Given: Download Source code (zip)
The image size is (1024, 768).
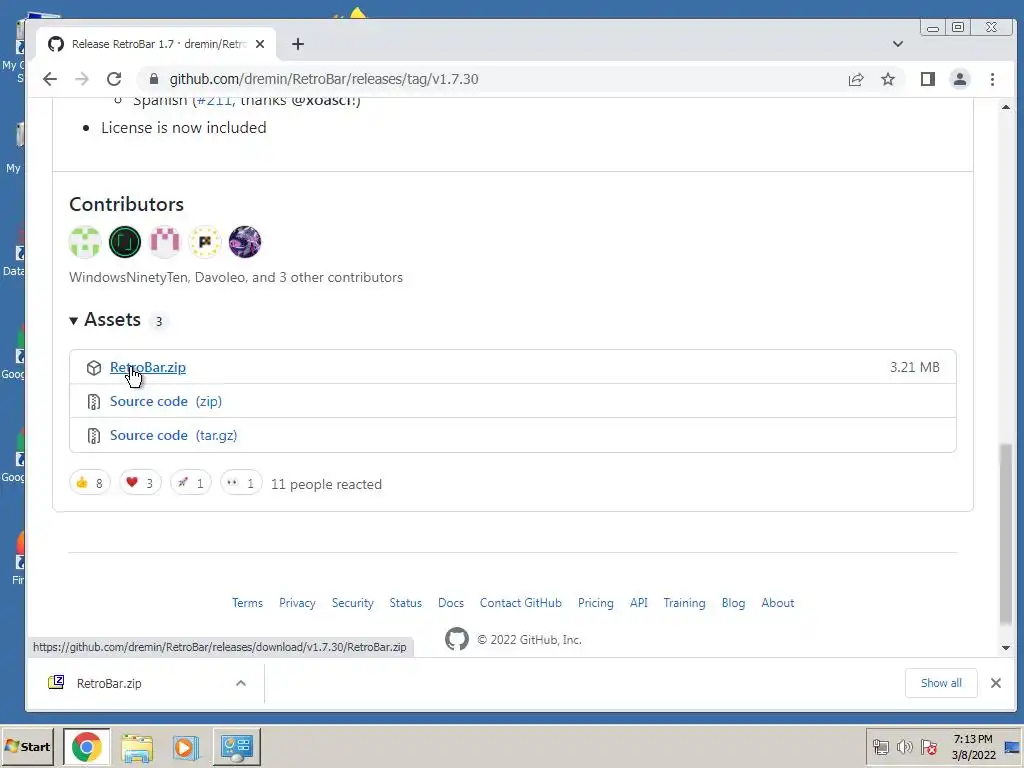Looking at the screenshot, I should pyautogui.click(x=166, y=401).
